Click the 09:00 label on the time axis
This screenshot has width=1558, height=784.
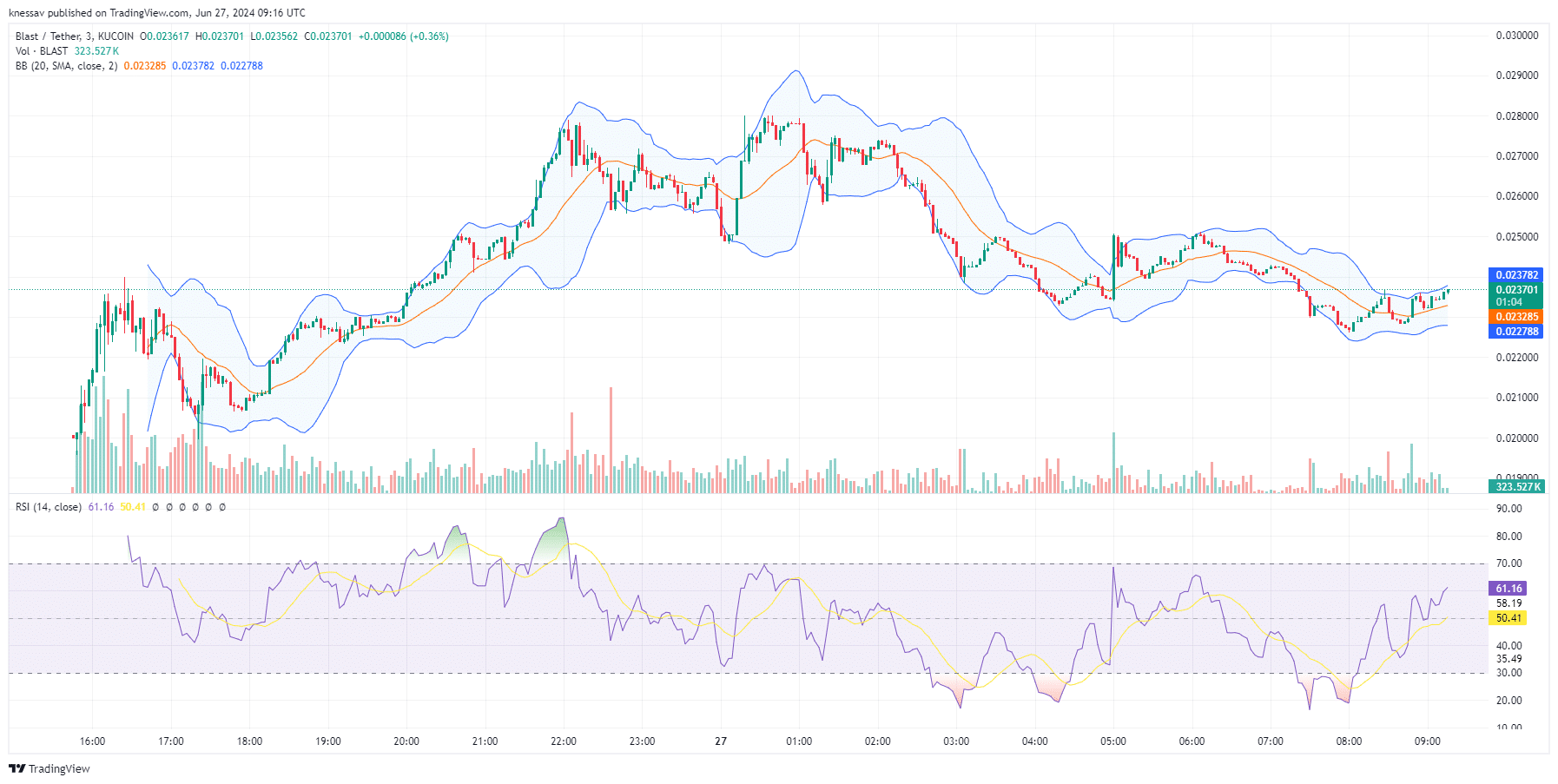[1428, 741]
